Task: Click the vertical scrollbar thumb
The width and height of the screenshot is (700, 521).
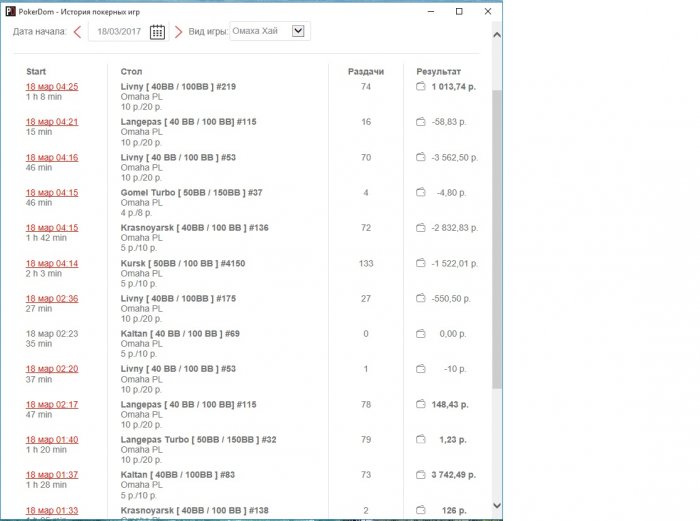Action: [x=496, y=239]
